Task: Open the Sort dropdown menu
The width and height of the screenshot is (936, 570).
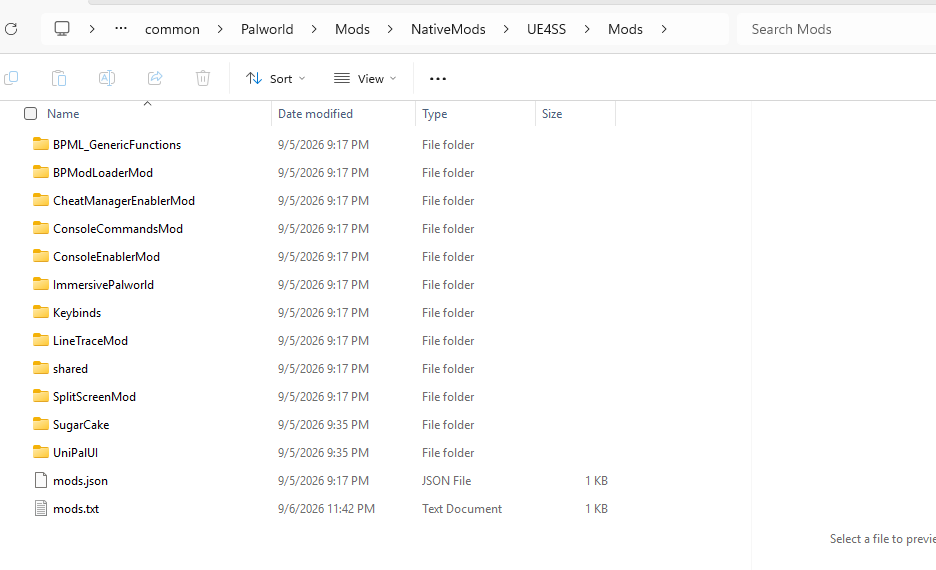Action: [x=276, y=79]
